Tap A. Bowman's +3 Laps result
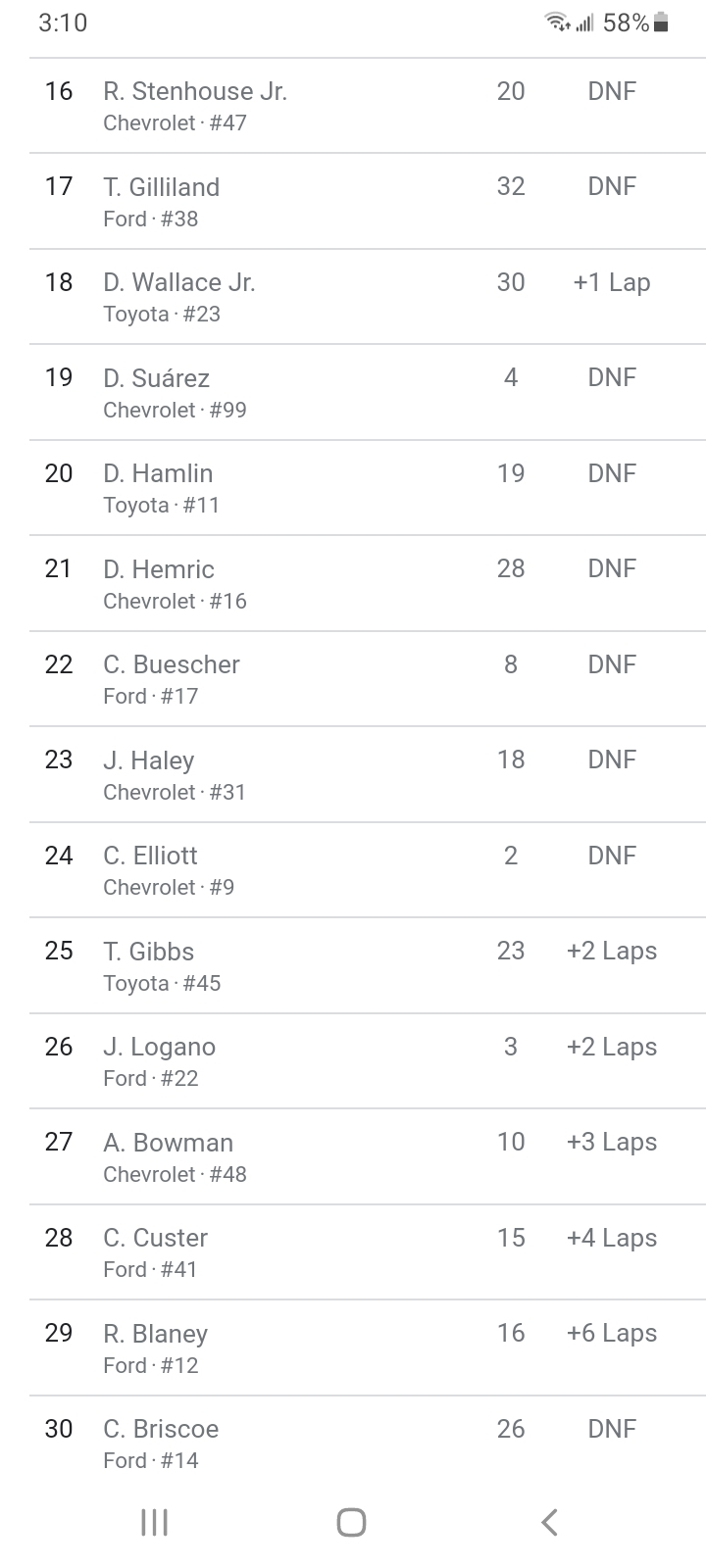This screenshot has height=1568, width=706. pyautogui.click(x=611, y=1142)
